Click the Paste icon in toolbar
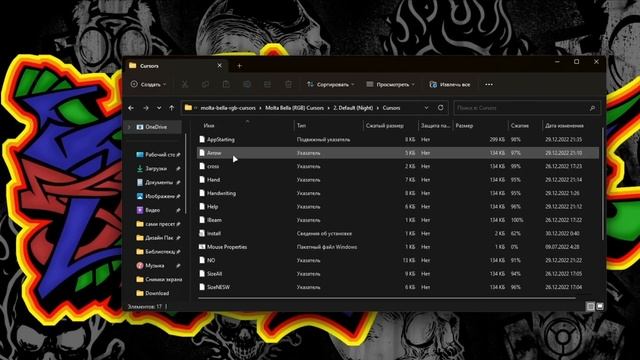This screenshot has height=360, width=640. pos(226,84)
